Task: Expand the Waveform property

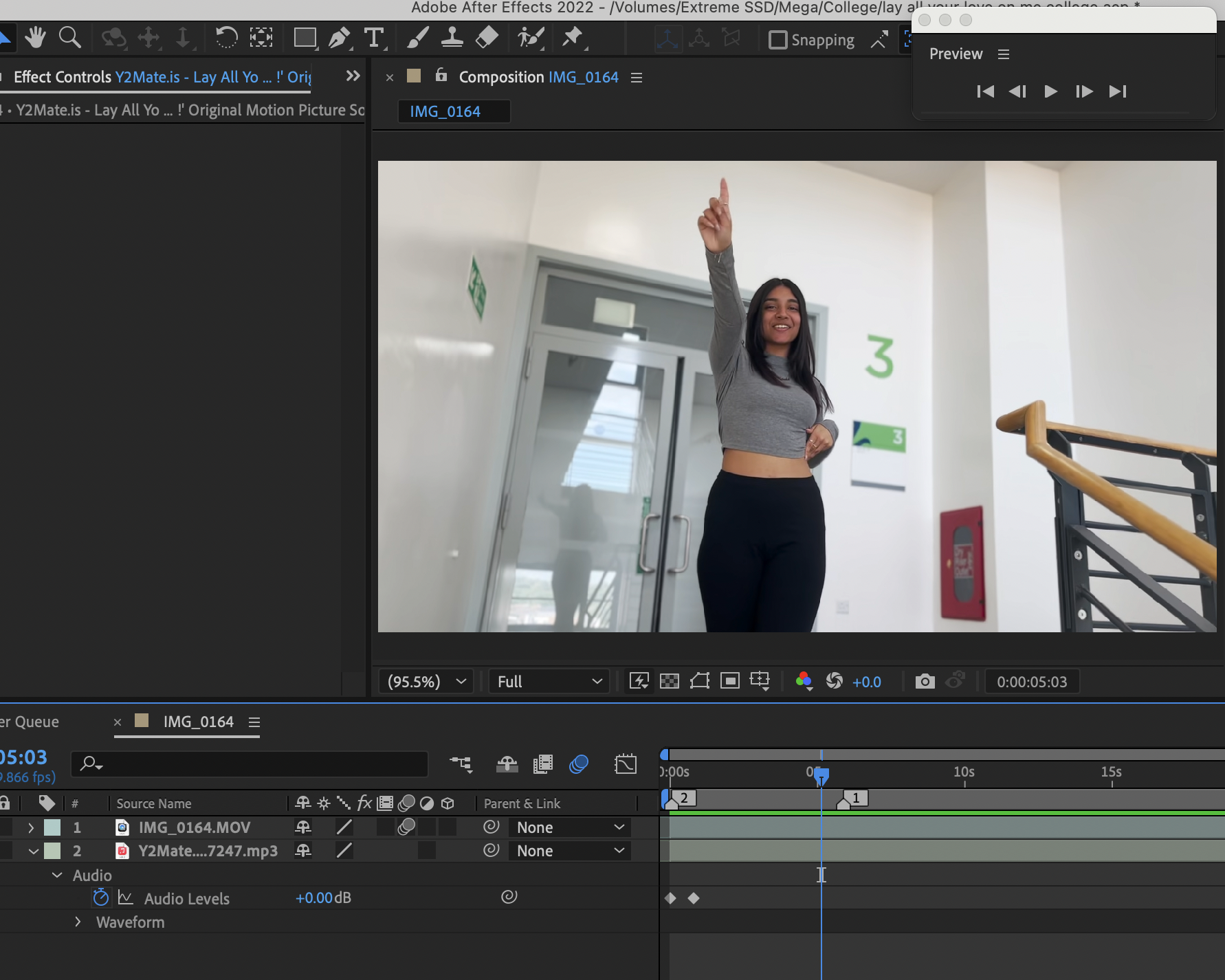Action: click(x=78, y=922)
